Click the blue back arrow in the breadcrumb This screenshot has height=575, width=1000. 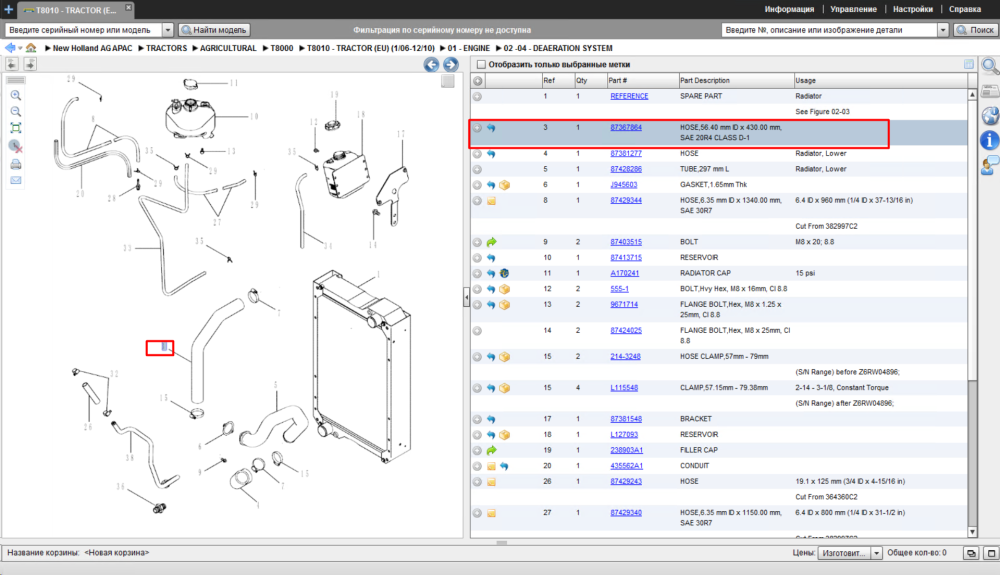click(10, 48)
